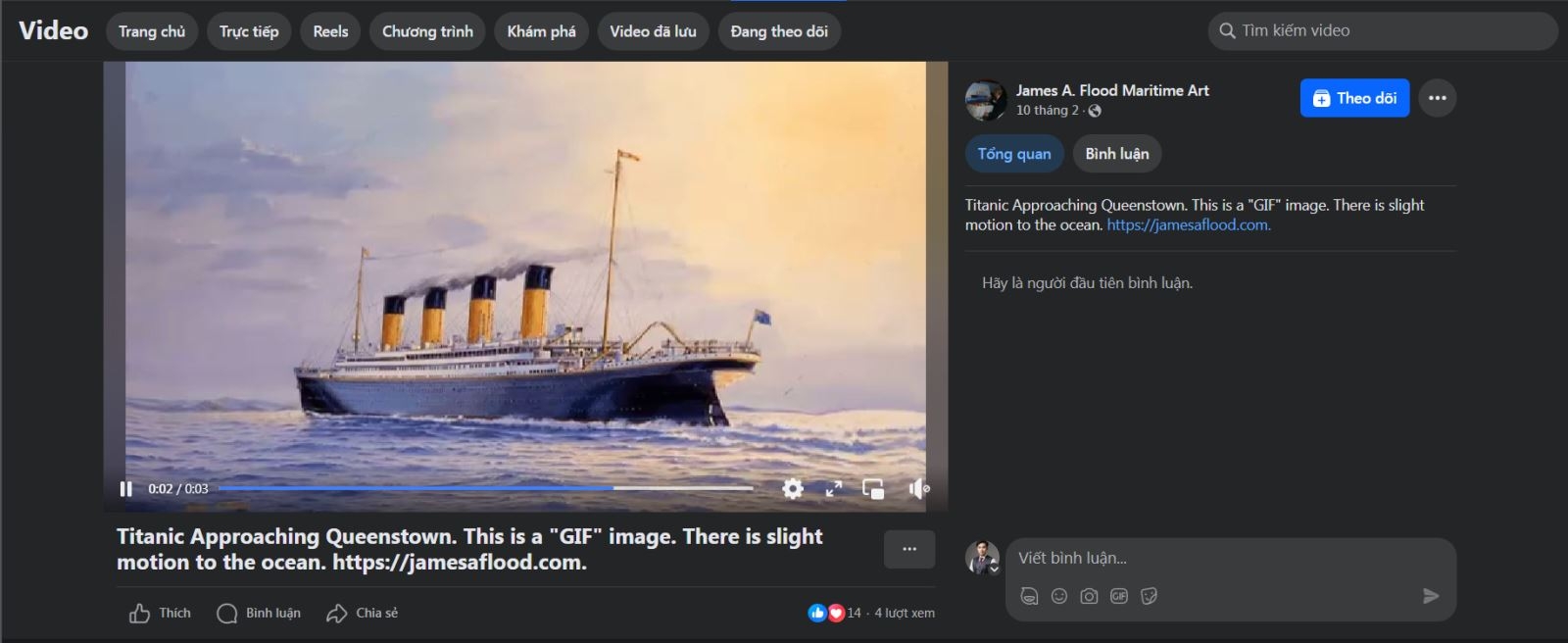Screen dimensions: 1568x643
Task: Click the Video heading
Action: pyautogui.click(x=53, y=31)
